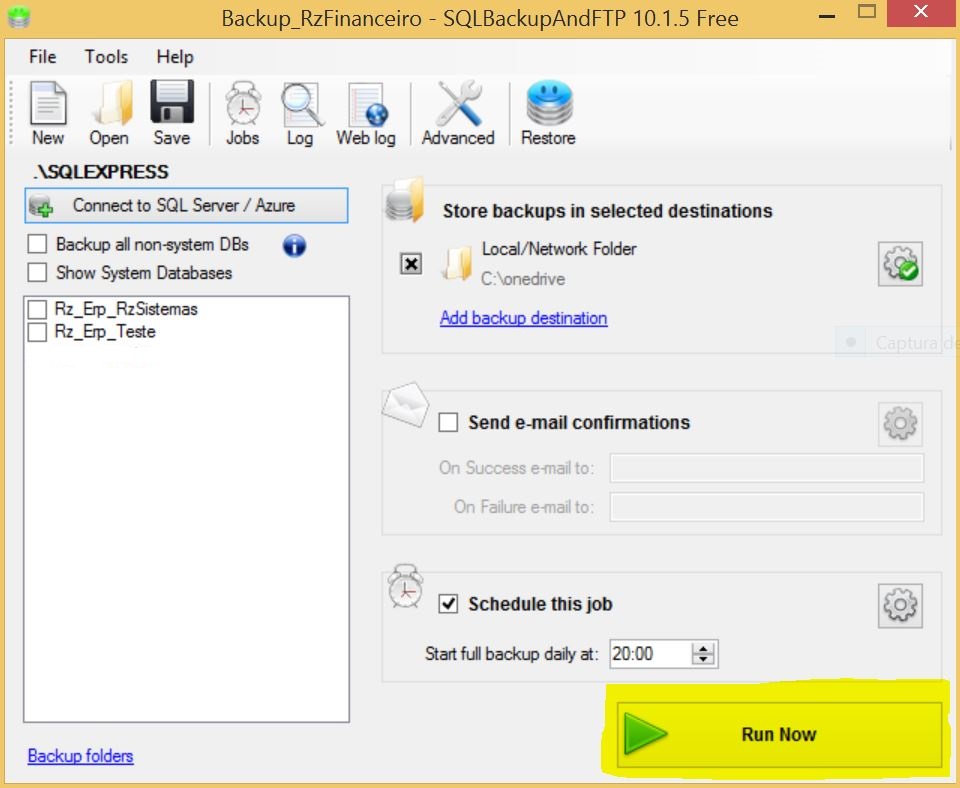Click the New job toolbar icon
960x788 pixels.
[47, 114]
